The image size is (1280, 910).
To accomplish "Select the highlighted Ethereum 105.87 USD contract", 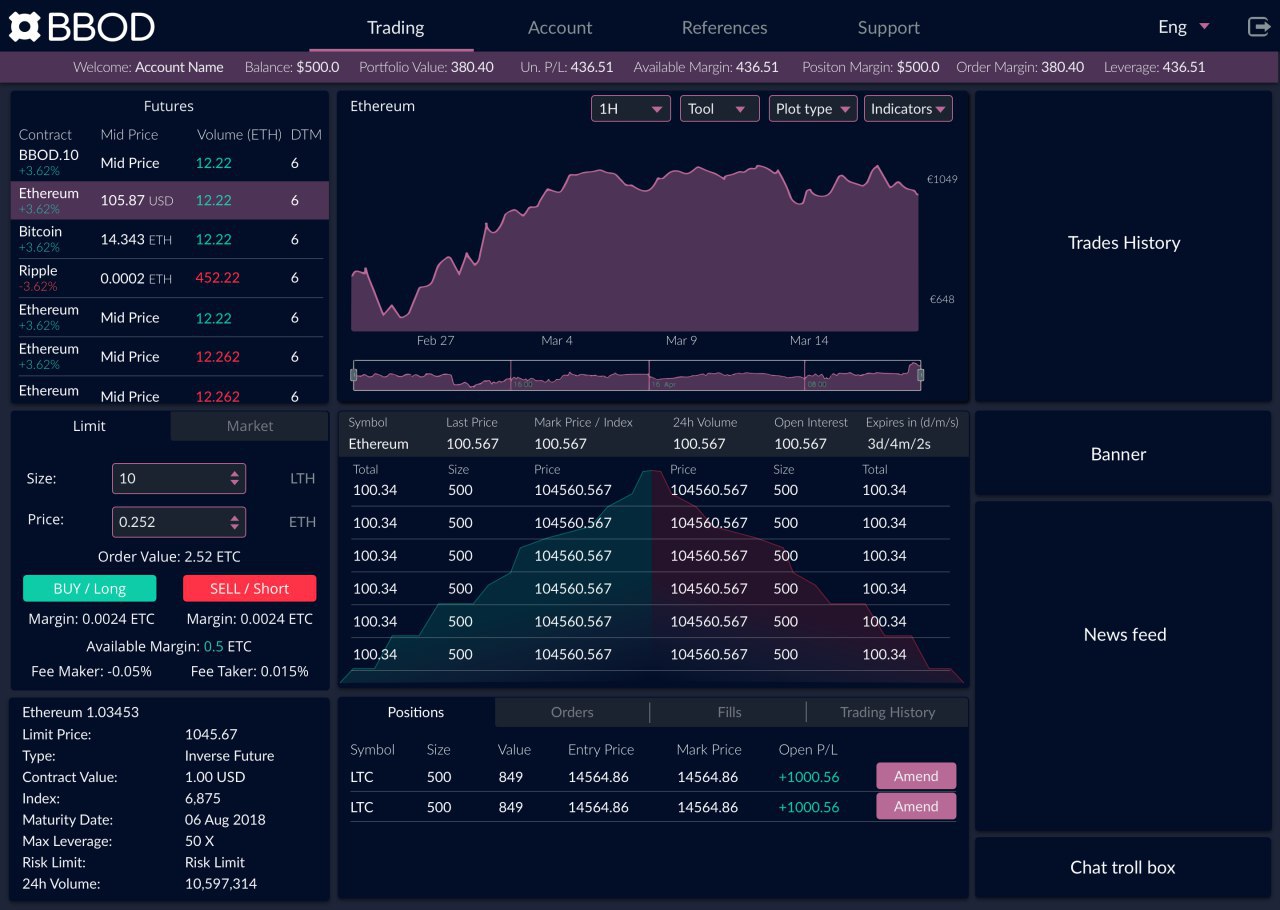I will [170, 200].
